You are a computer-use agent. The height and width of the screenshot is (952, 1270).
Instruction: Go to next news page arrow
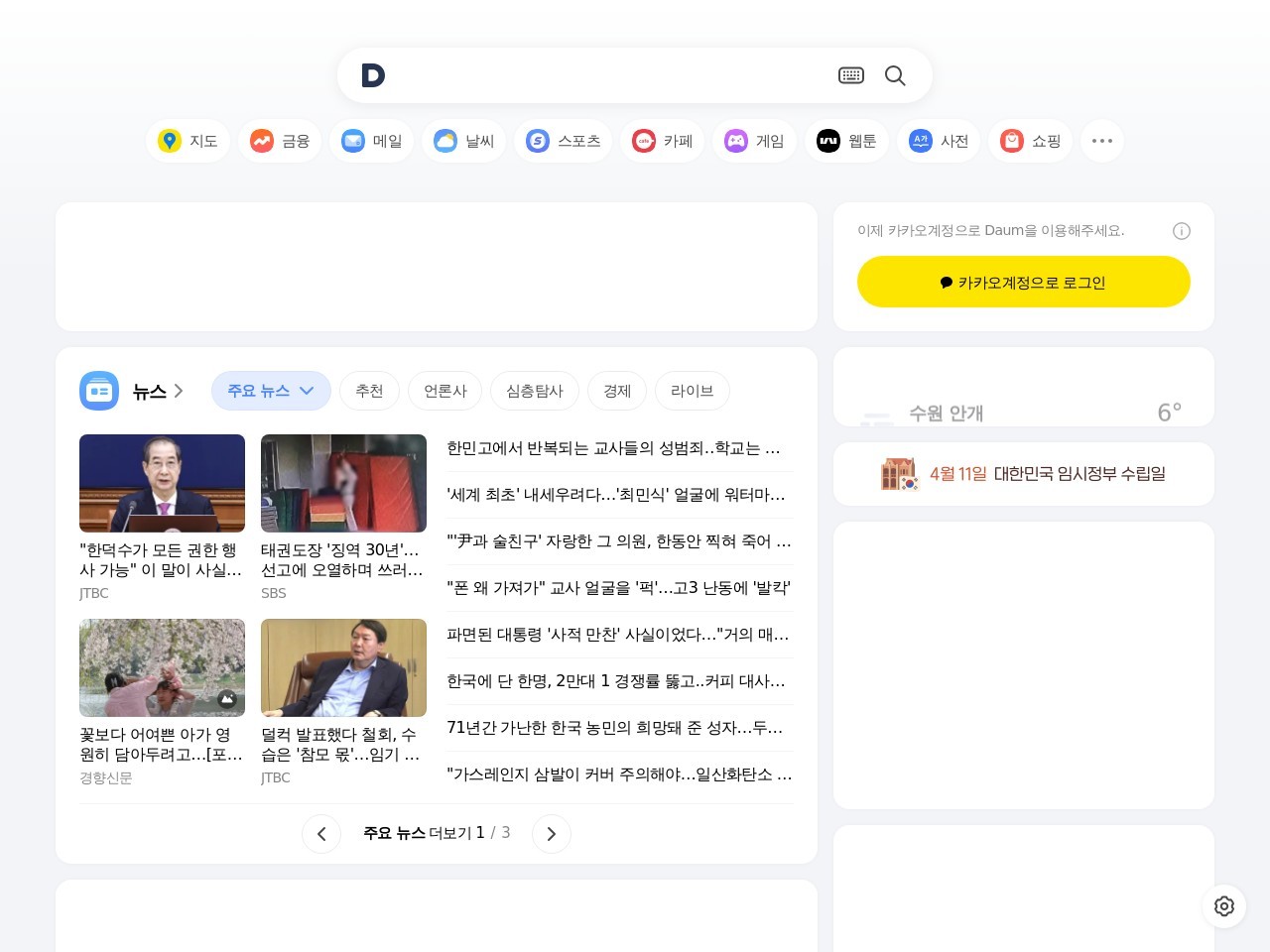point(552,834)
